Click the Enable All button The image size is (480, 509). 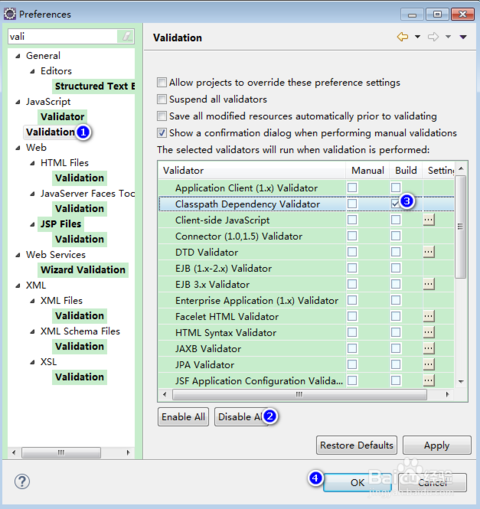(183, 417)
